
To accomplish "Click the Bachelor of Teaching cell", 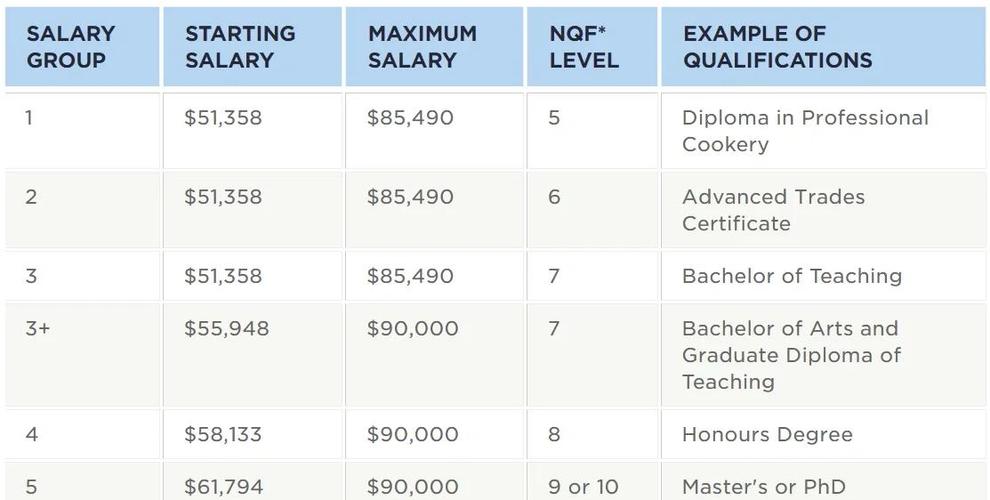I will [x=791, y=276].
